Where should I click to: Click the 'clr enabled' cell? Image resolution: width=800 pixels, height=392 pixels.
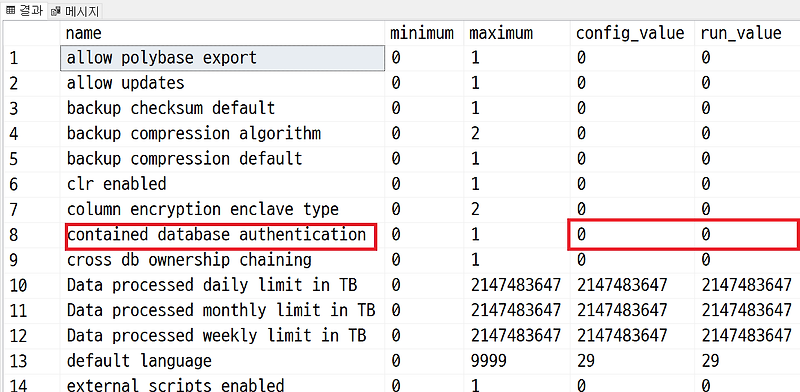point(222,184)
